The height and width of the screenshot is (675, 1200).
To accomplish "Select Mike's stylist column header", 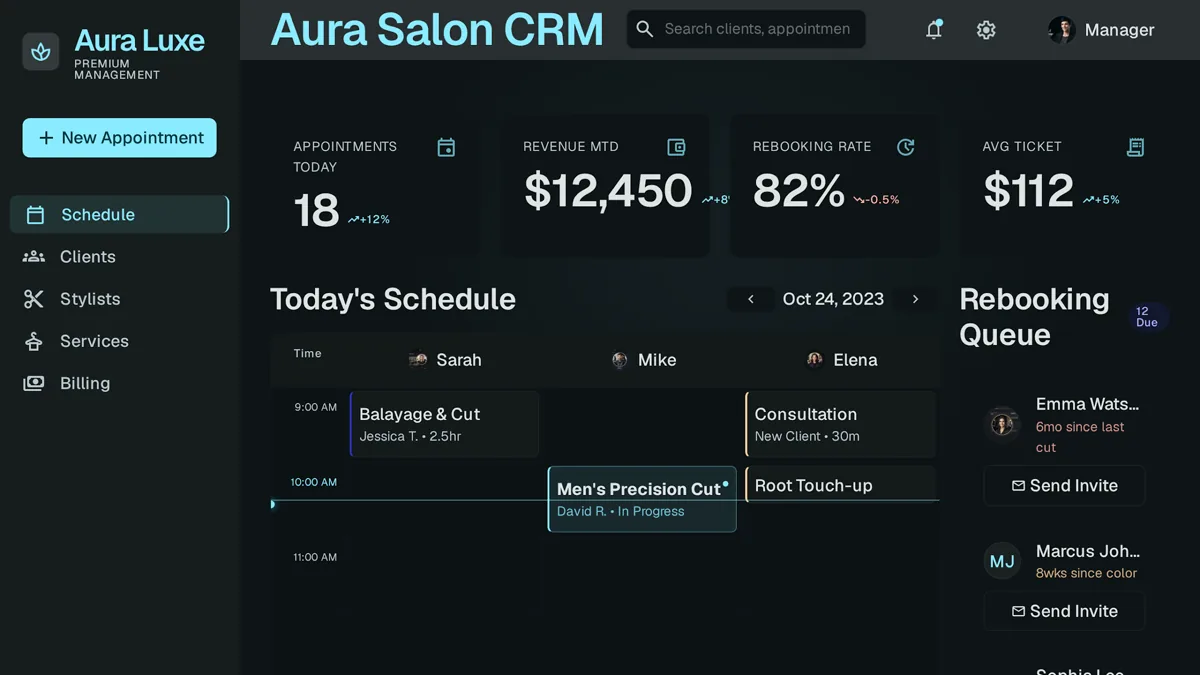I will 644,360.
